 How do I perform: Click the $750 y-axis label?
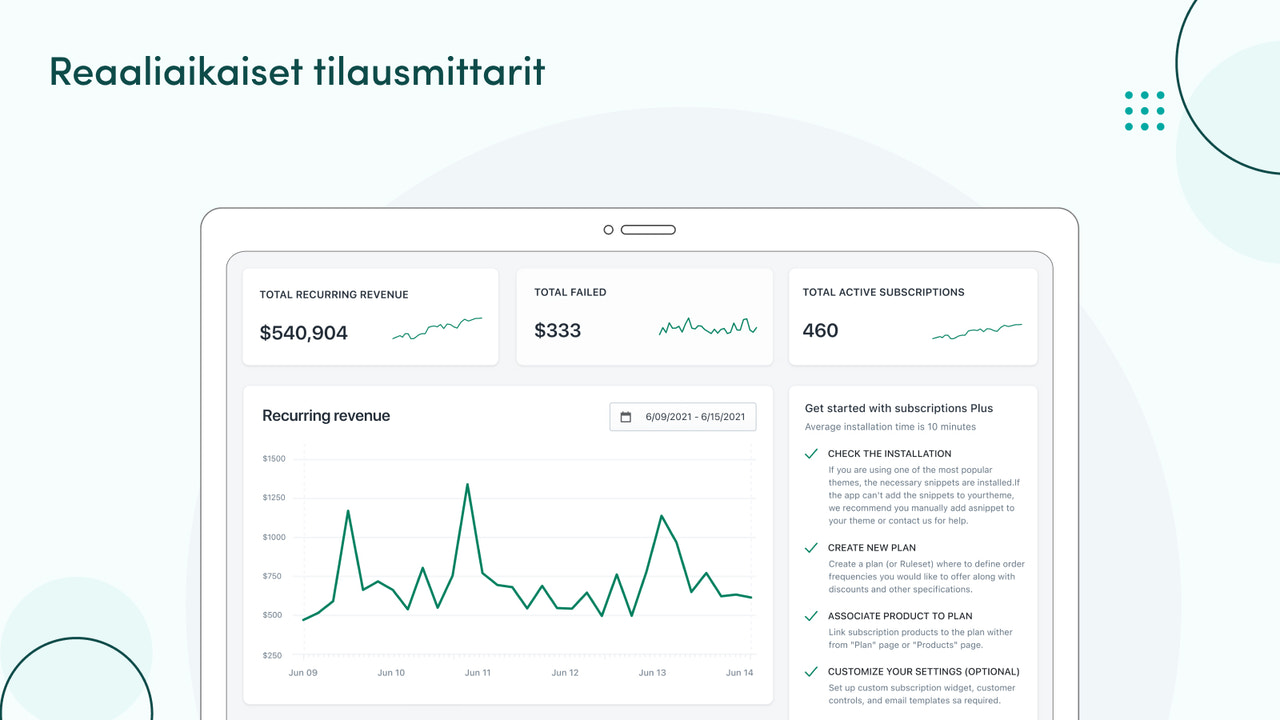pos(274,576)
